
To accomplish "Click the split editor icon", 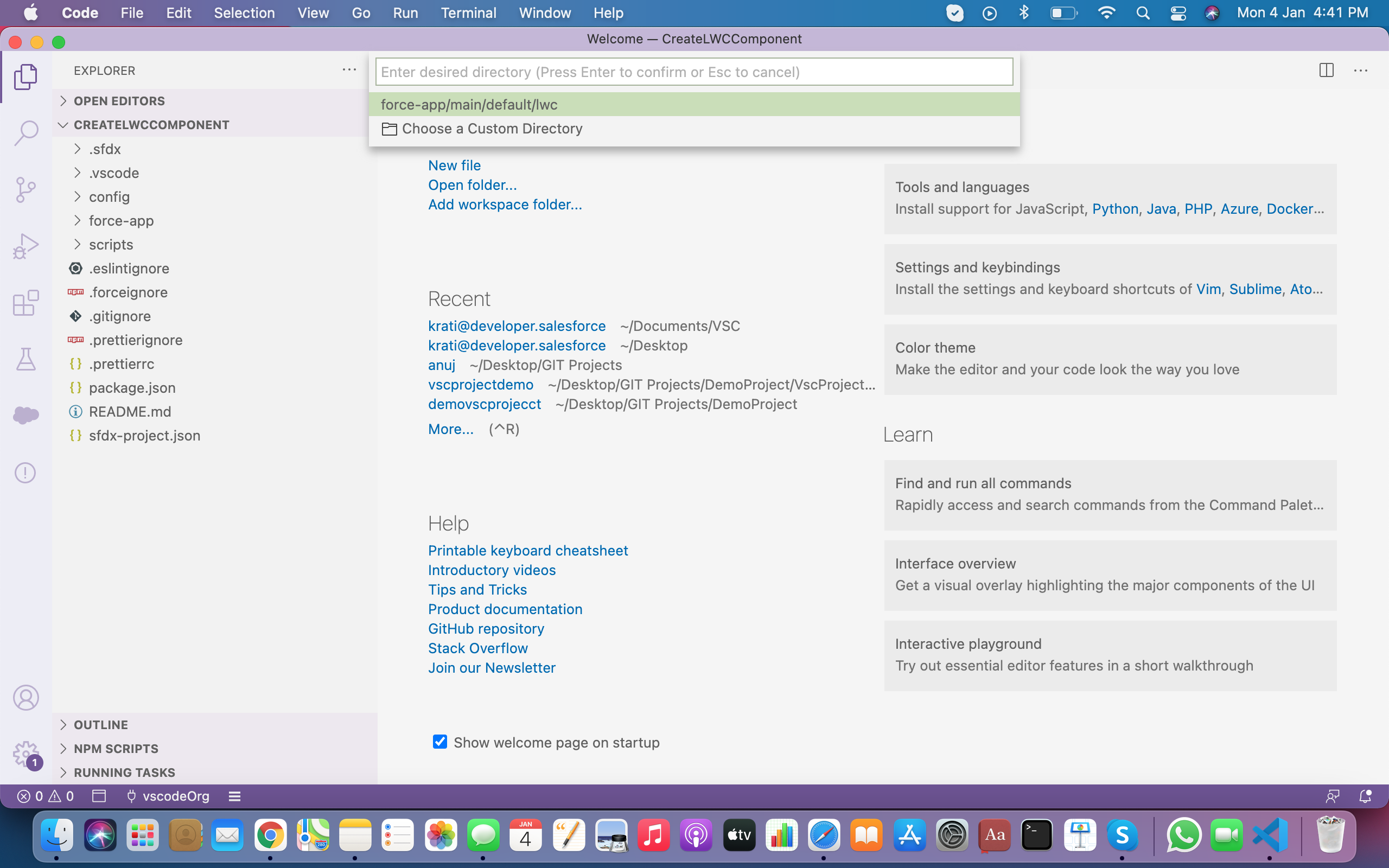I will [1326, 71].
